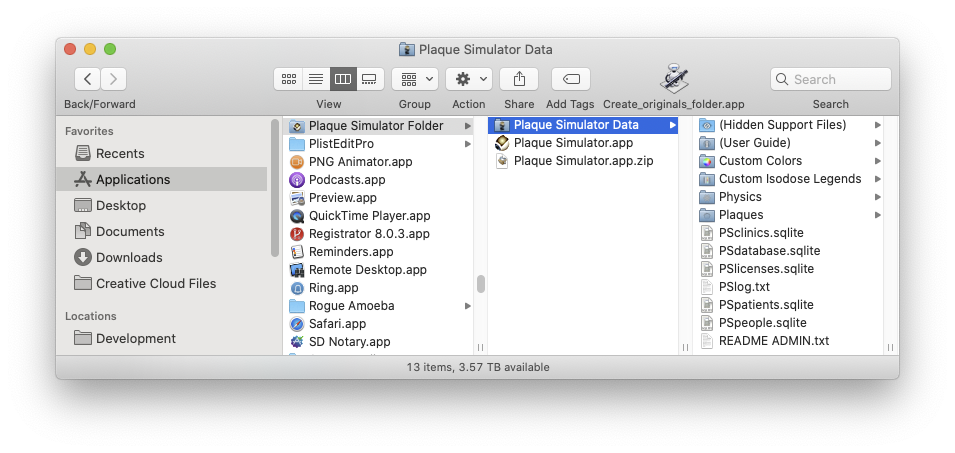Screen dimensions: 955x453
Task: Select the Safari.app icon
Action: [297, 324]
